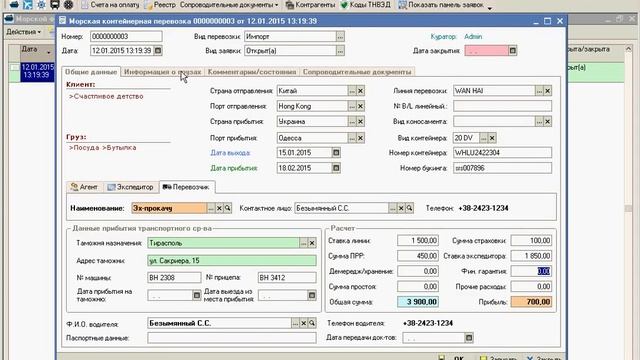Screen dimensions: 640x360
Task: Open the calendar for Дата прибытия на таможню
Action: 196,295
